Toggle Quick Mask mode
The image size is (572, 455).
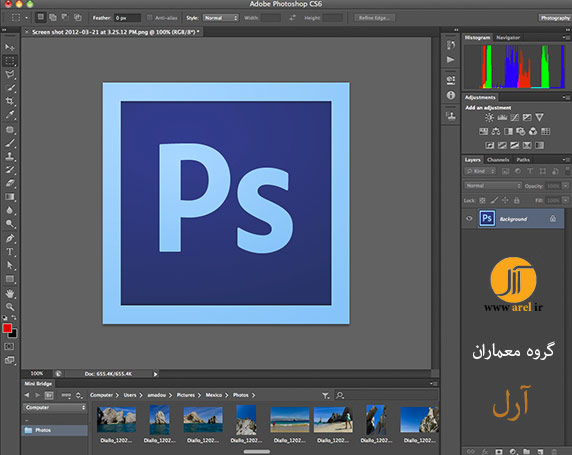point(9,347)
